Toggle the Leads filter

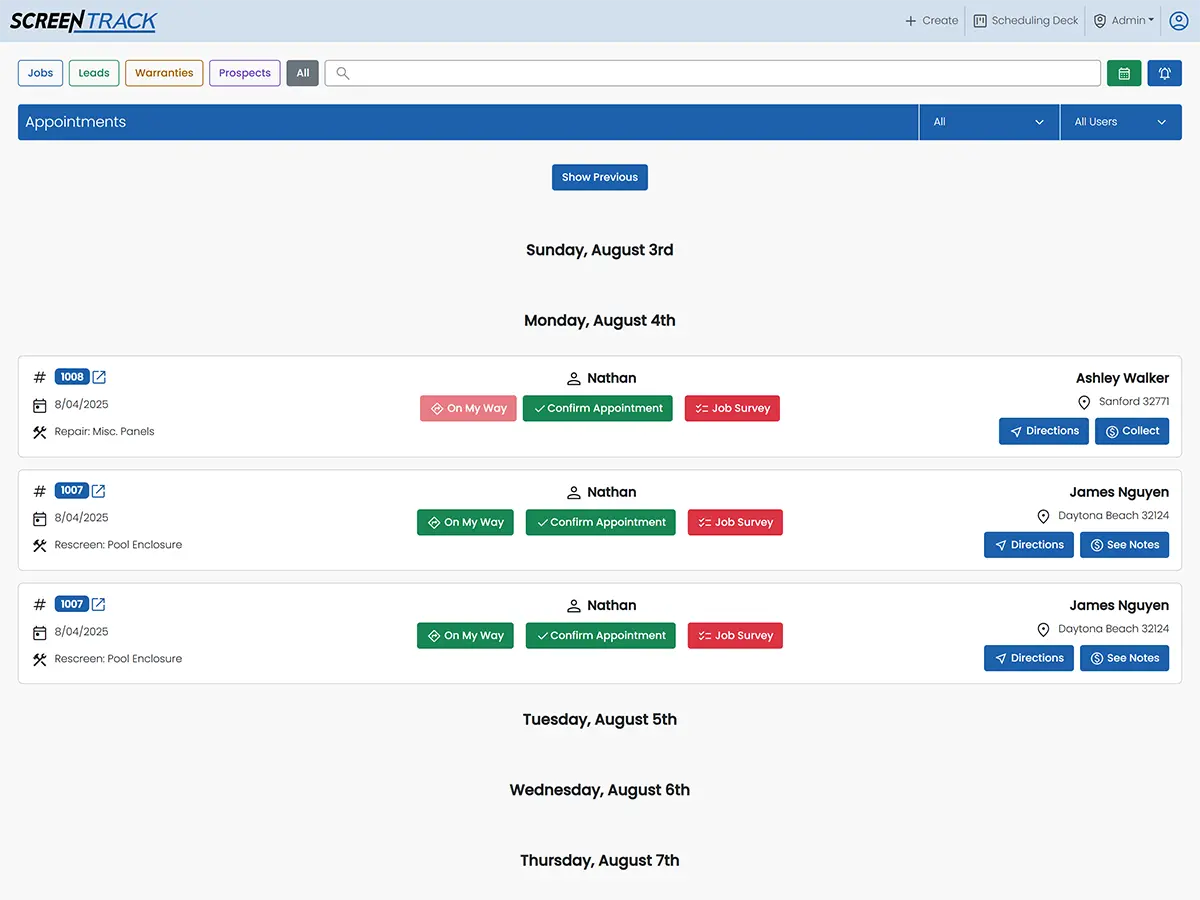(94, 73)
